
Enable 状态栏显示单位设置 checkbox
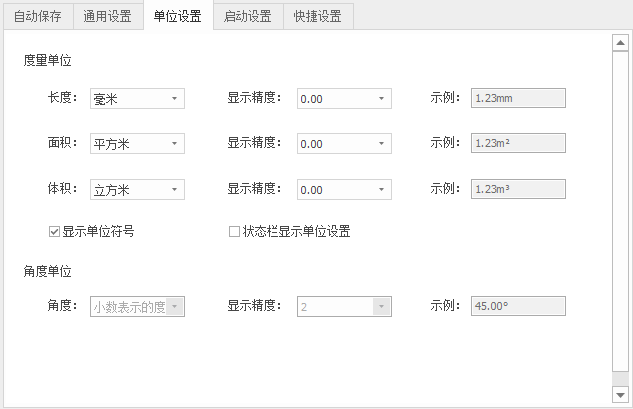click(x=235, y=232)
